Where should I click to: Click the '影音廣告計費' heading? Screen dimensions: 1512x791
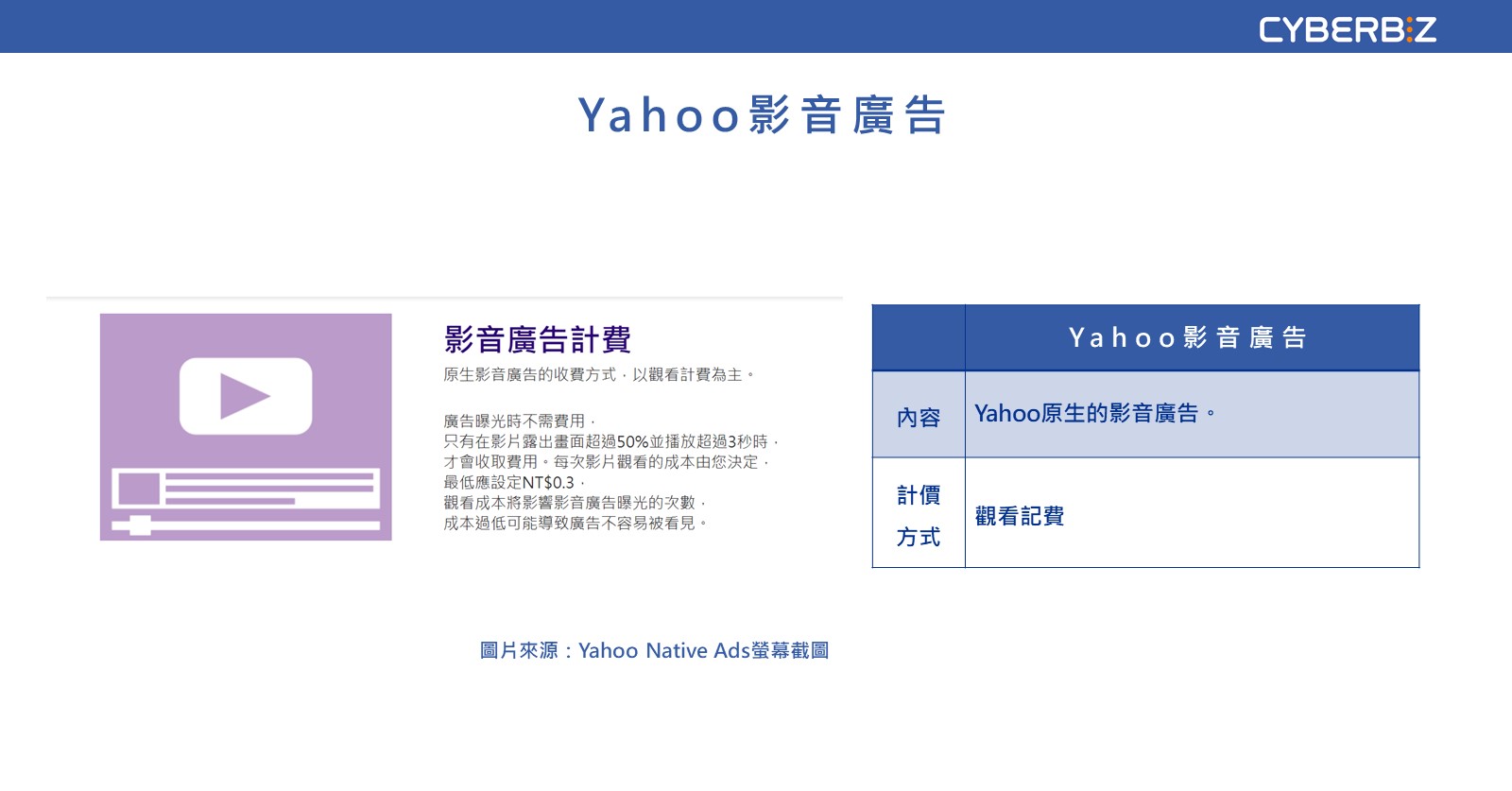(x=537, y=339)
